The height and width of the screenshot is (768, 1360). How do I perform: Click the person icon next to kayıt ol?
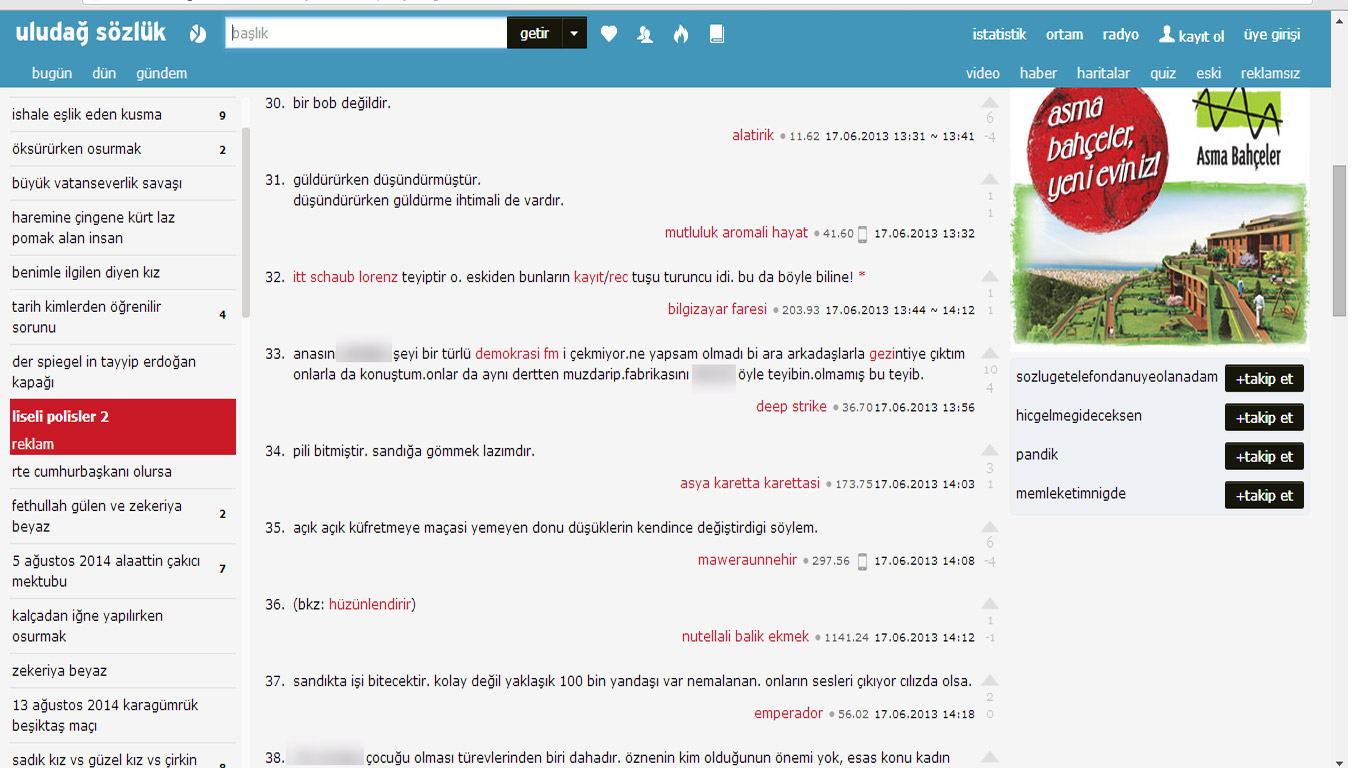pos(1166,35)
